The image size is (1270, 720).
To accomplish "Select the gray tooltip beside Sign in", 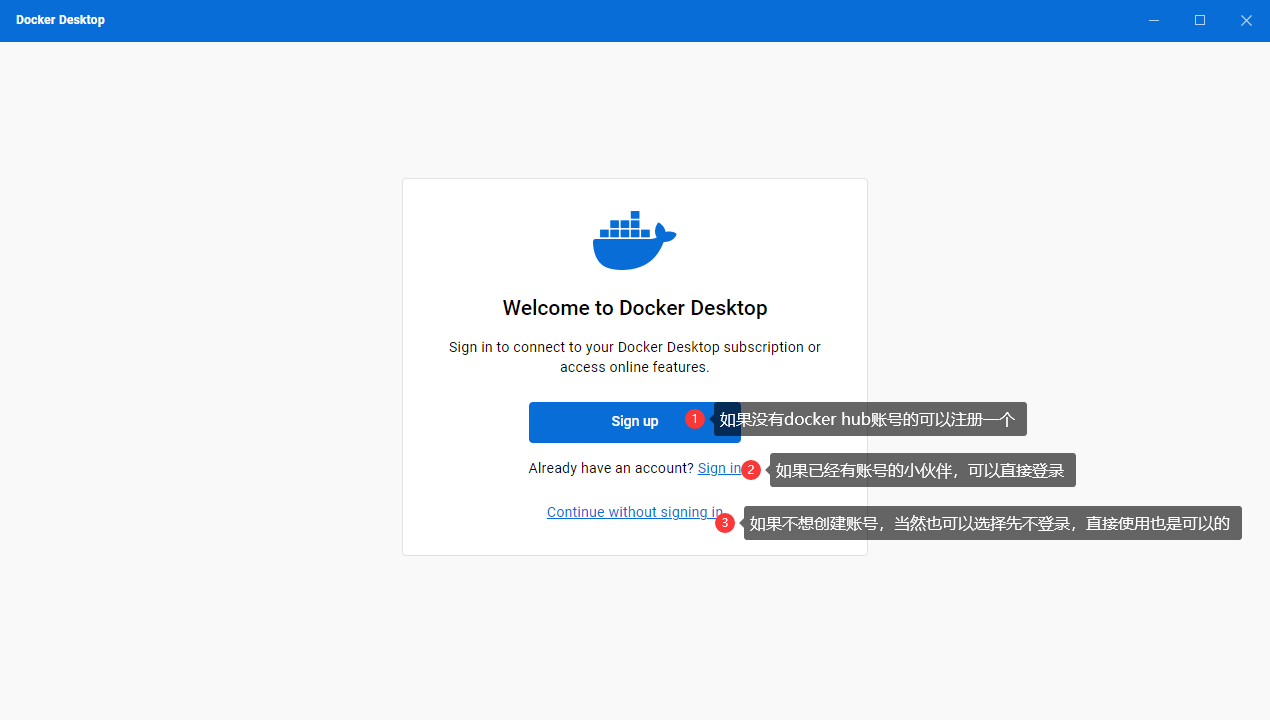I will point(922,470).
